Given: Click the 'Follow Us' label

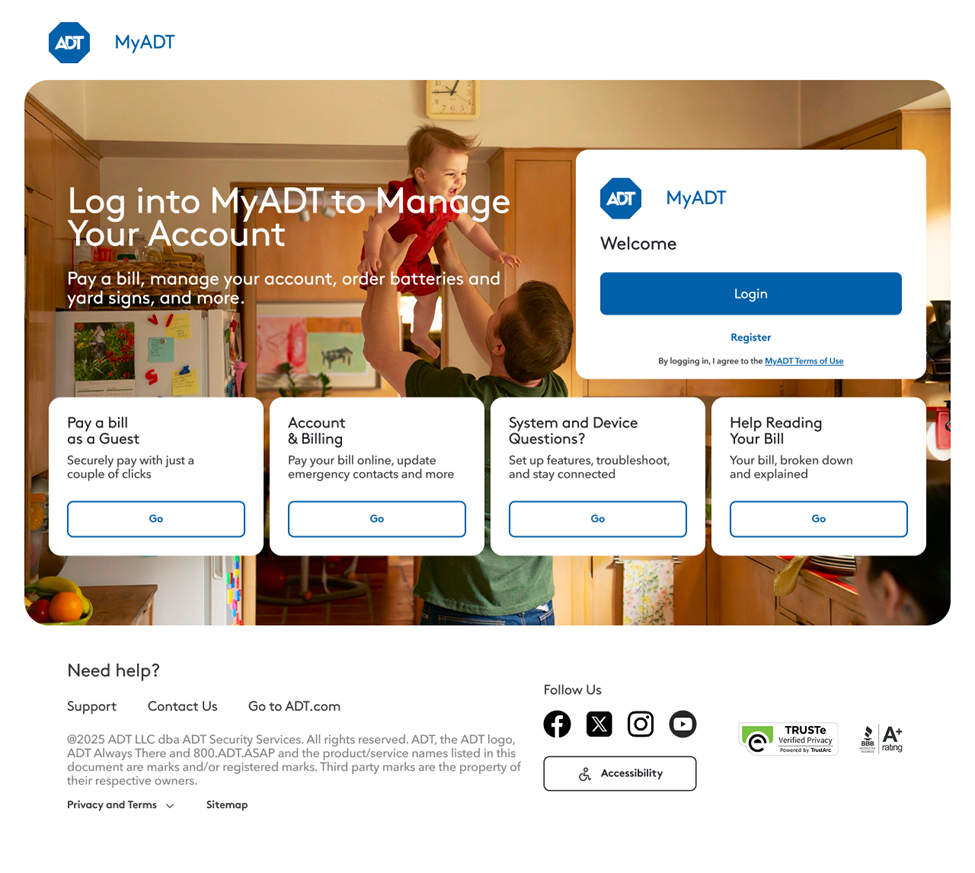Looking at the screenshot, I should (x=573, y=690).
